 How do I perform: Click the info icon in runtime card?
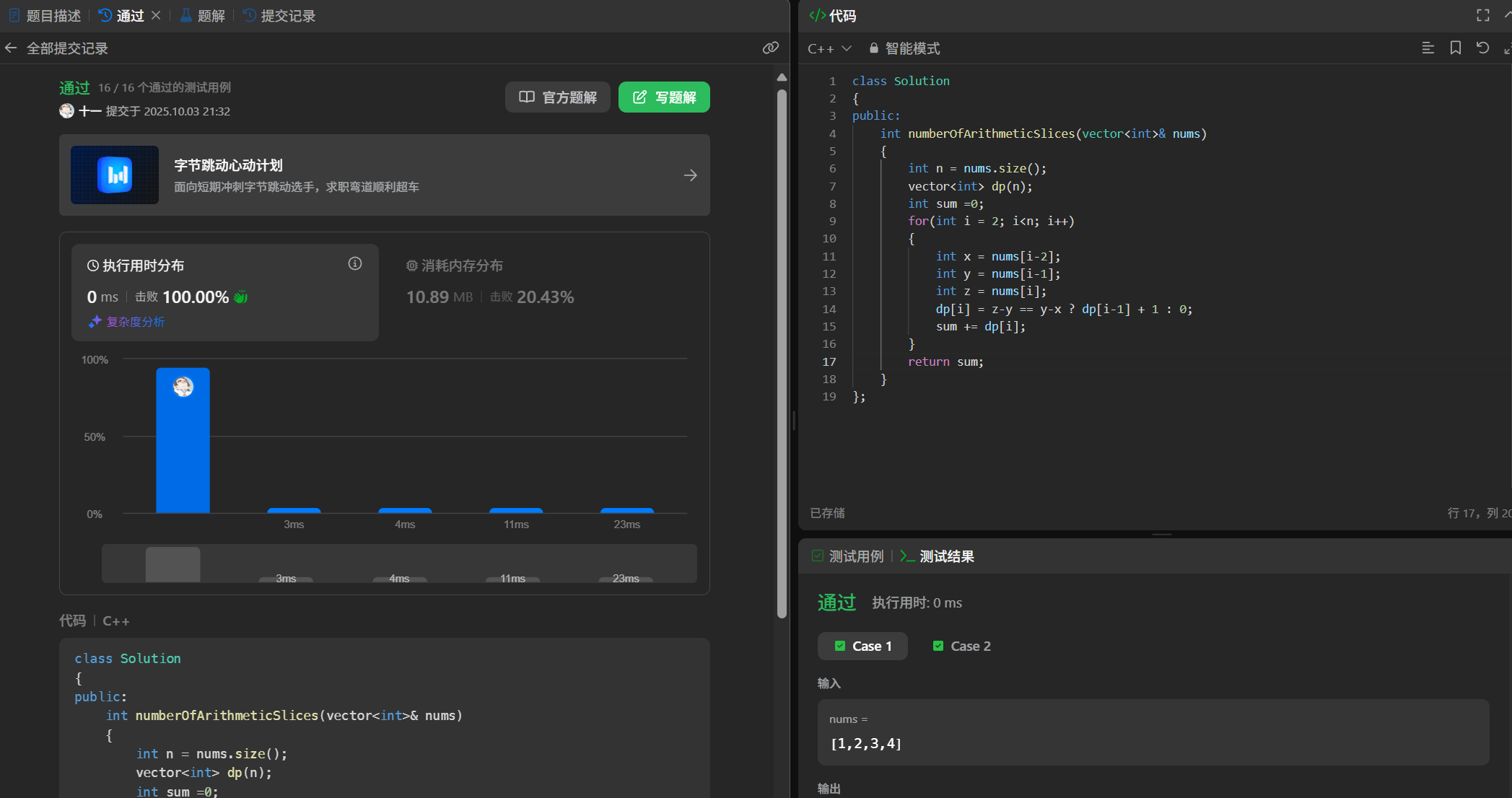(354, 263)
